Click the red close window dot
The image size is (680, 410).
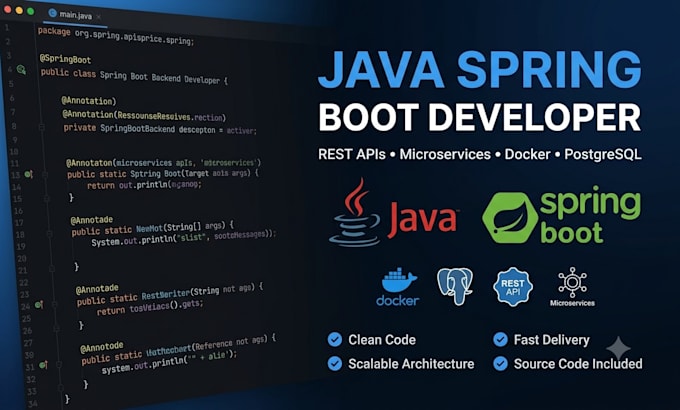point(7,9)
